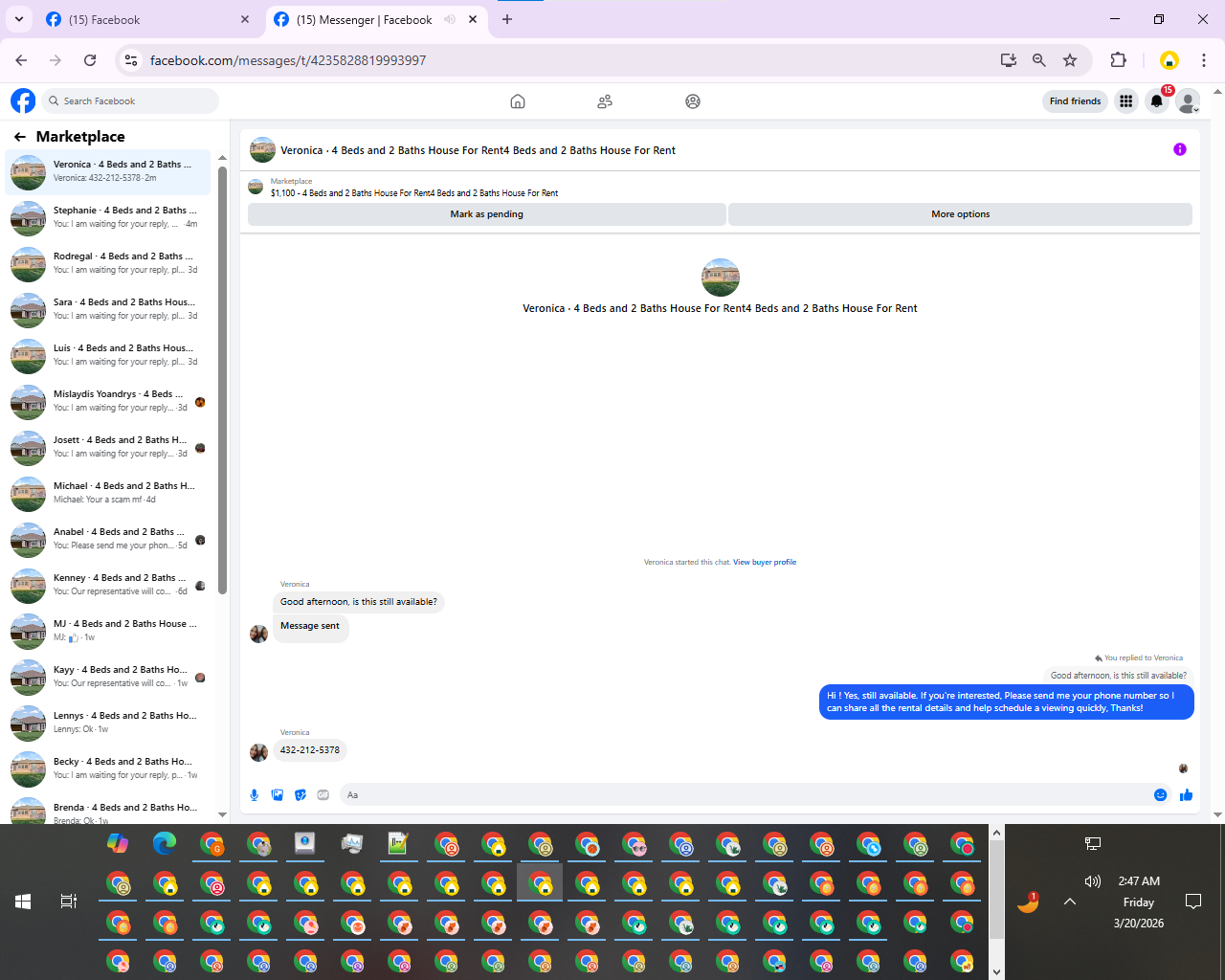Open the Chrome three-dot menu

(1204, 60)
